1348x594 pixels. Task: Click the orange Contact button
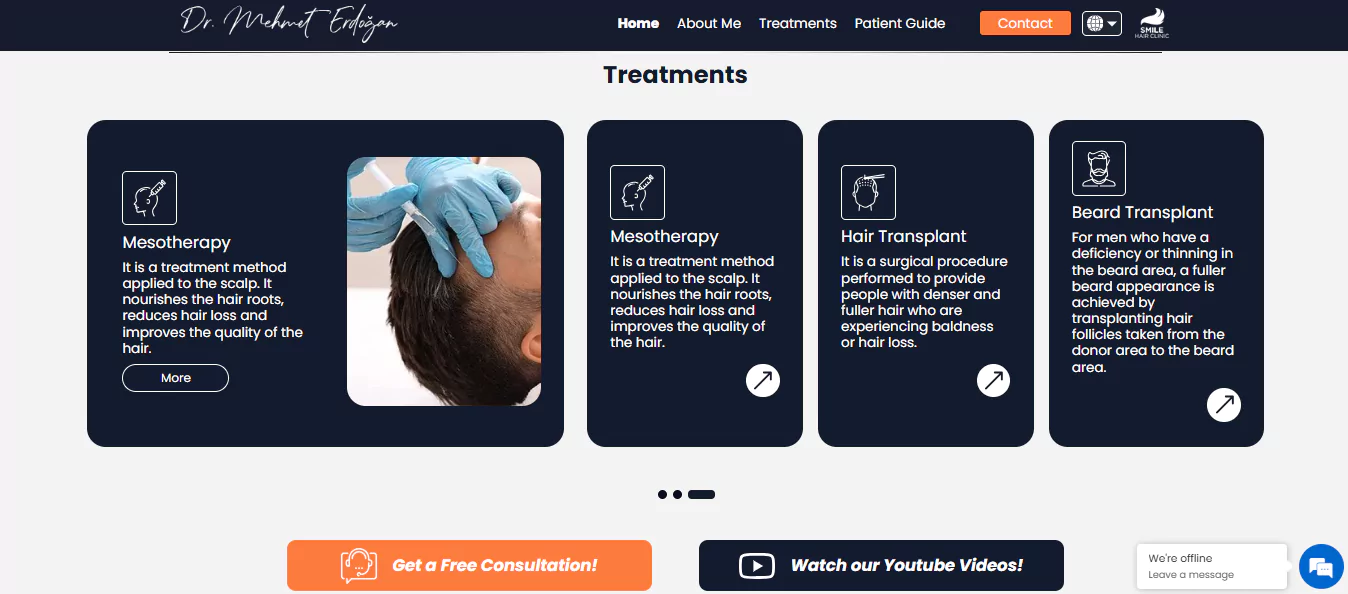point(1025,23)
